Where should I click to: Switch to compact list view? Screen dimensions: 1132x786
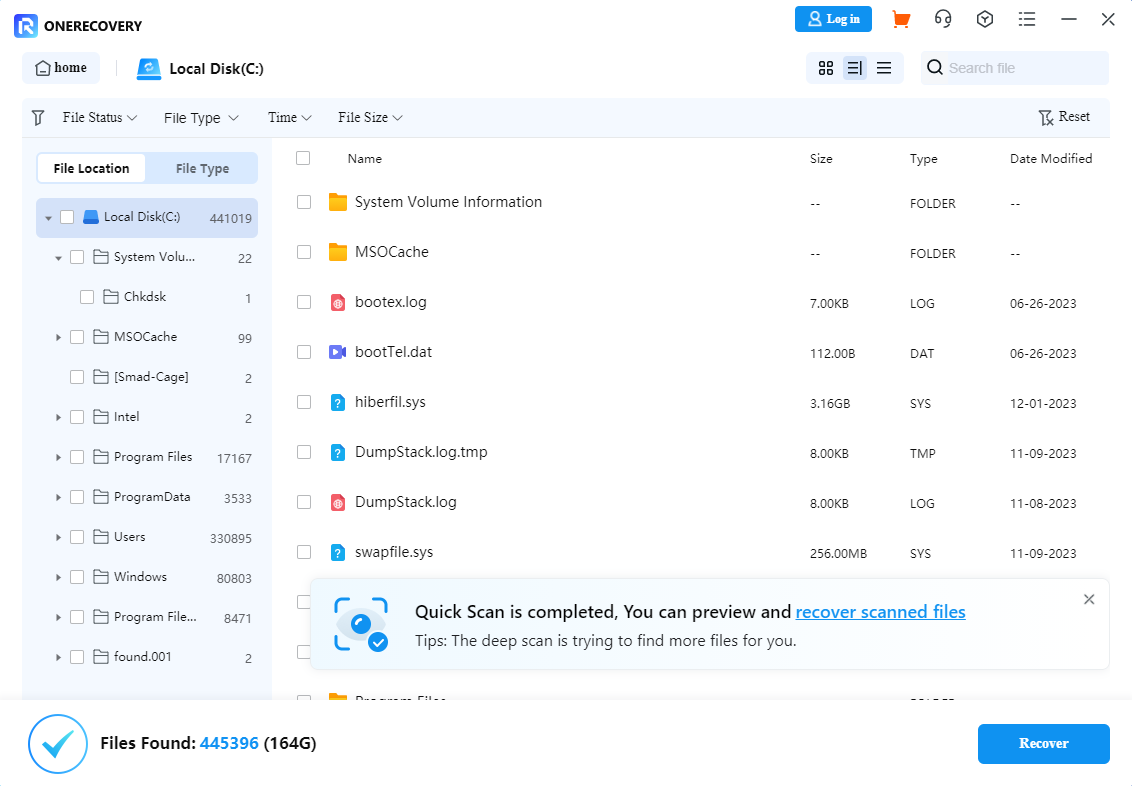tap(883, 68)
